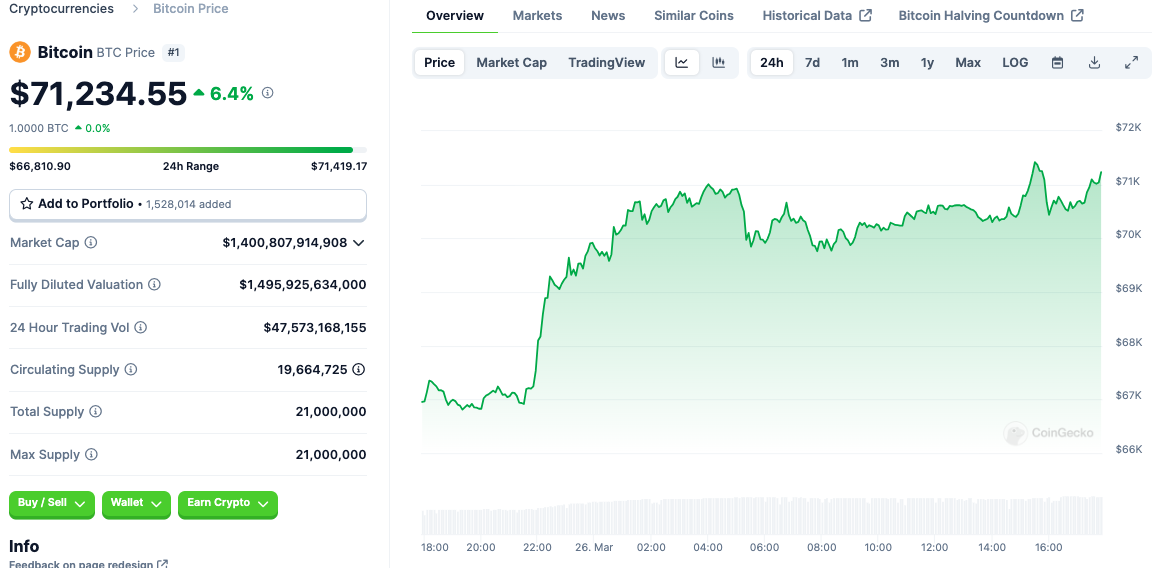
Task: Open the News tab
Action: [x=608, y=16]
